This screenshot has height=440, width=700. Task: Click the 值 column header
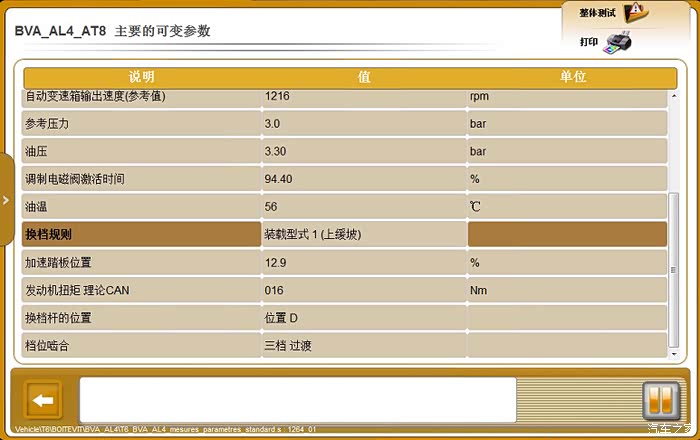pos(364,77)
